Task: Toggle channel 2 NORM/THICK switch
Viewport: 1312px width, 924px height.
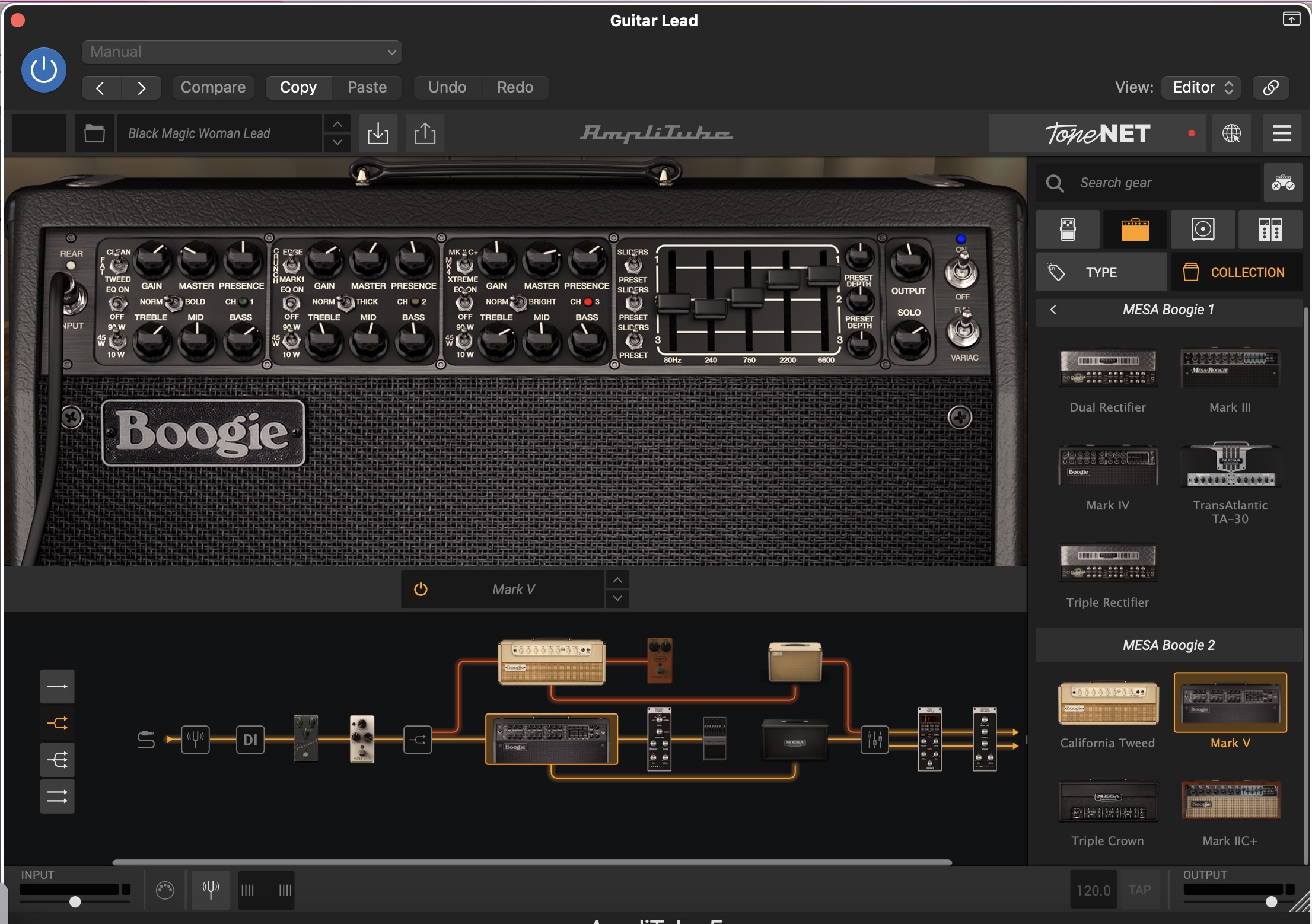Action: point(345,302)
